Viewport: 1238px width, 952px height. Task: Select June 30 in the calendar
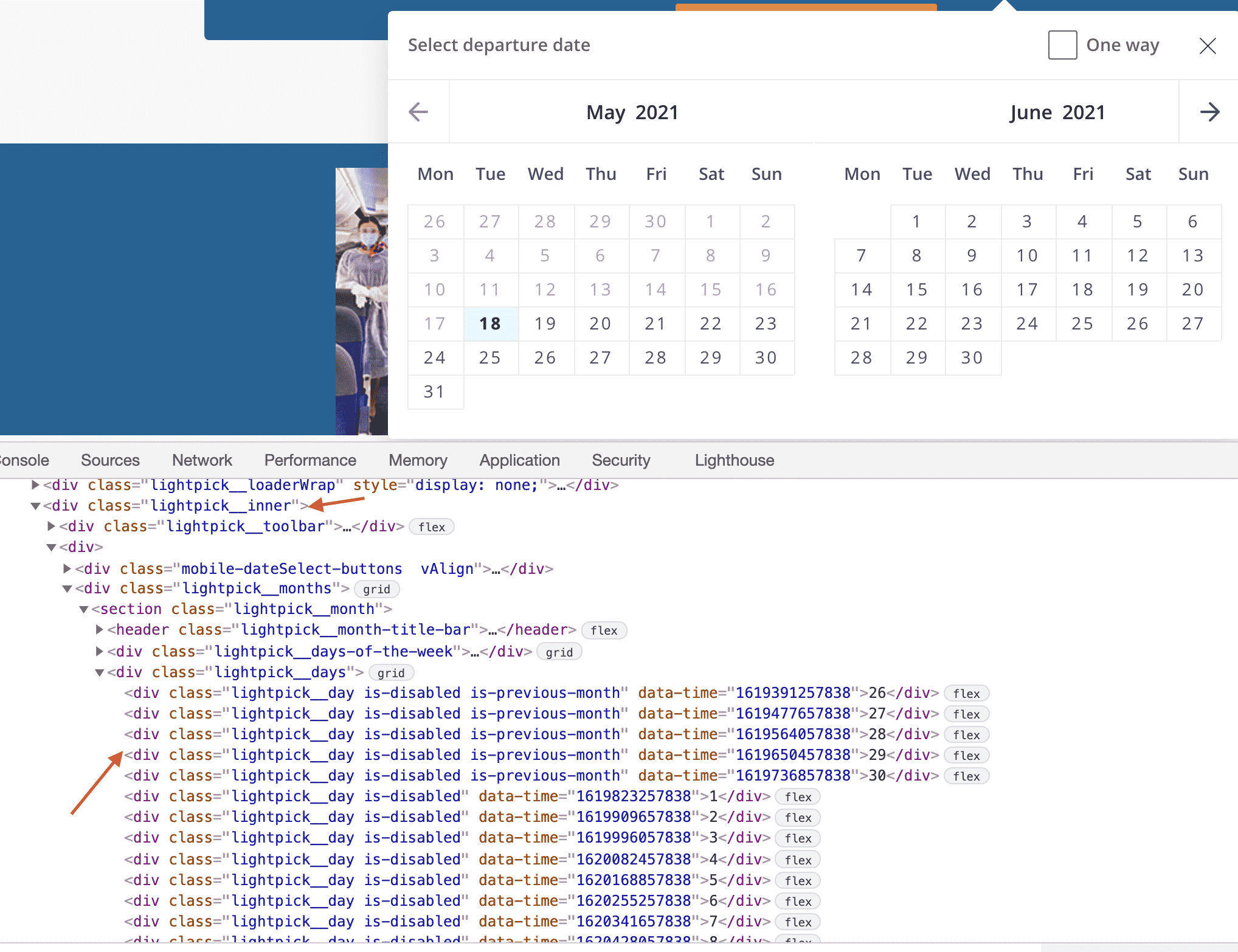[972, 357]
